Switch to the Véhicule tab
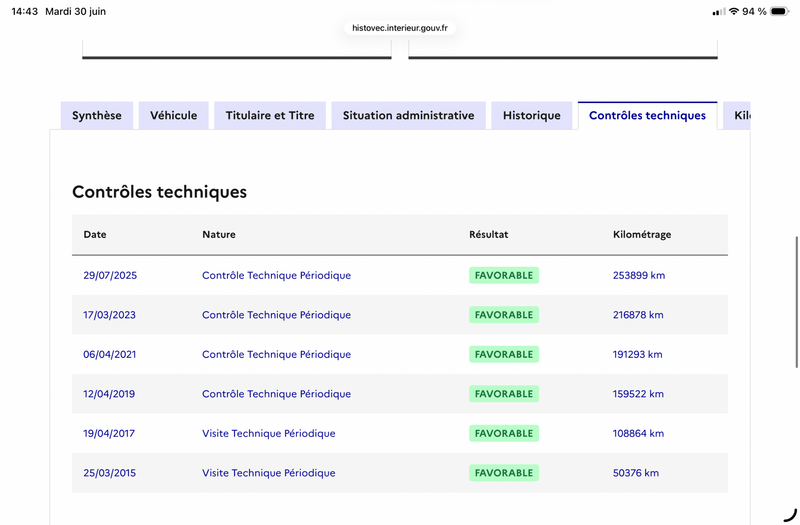This screenshot has height=525, width=800. click(173, 115)
